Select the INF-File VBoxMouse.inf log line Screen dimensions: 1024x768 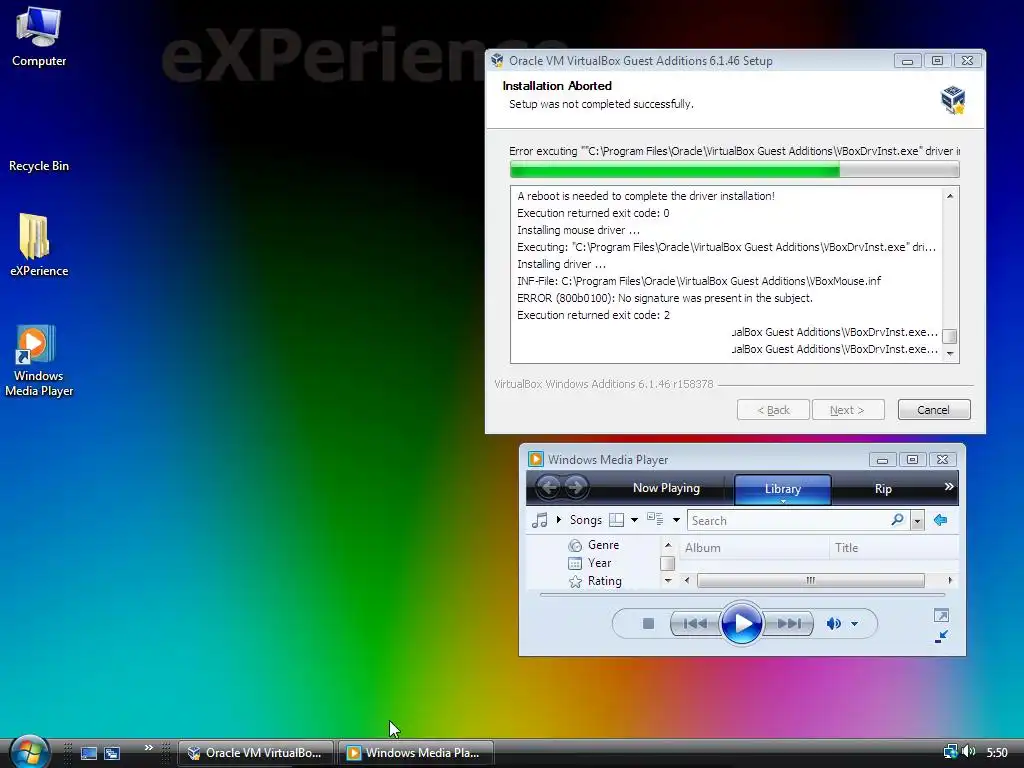(699, 281)
